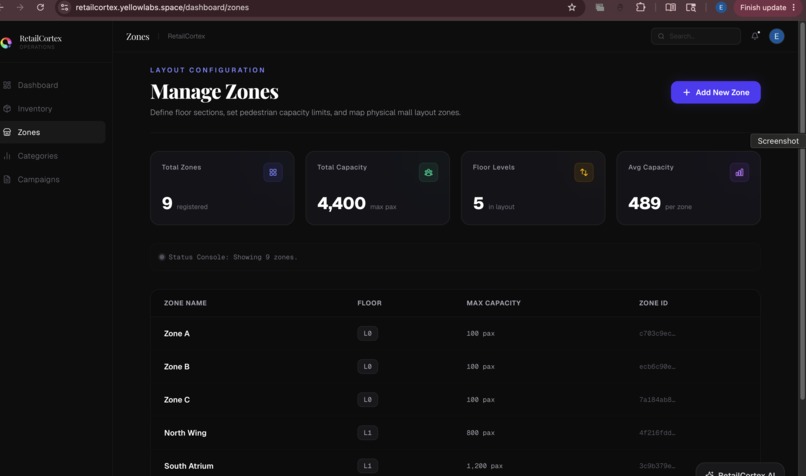Click the browser reload button
806x476 pixels.
pos(40,7)
